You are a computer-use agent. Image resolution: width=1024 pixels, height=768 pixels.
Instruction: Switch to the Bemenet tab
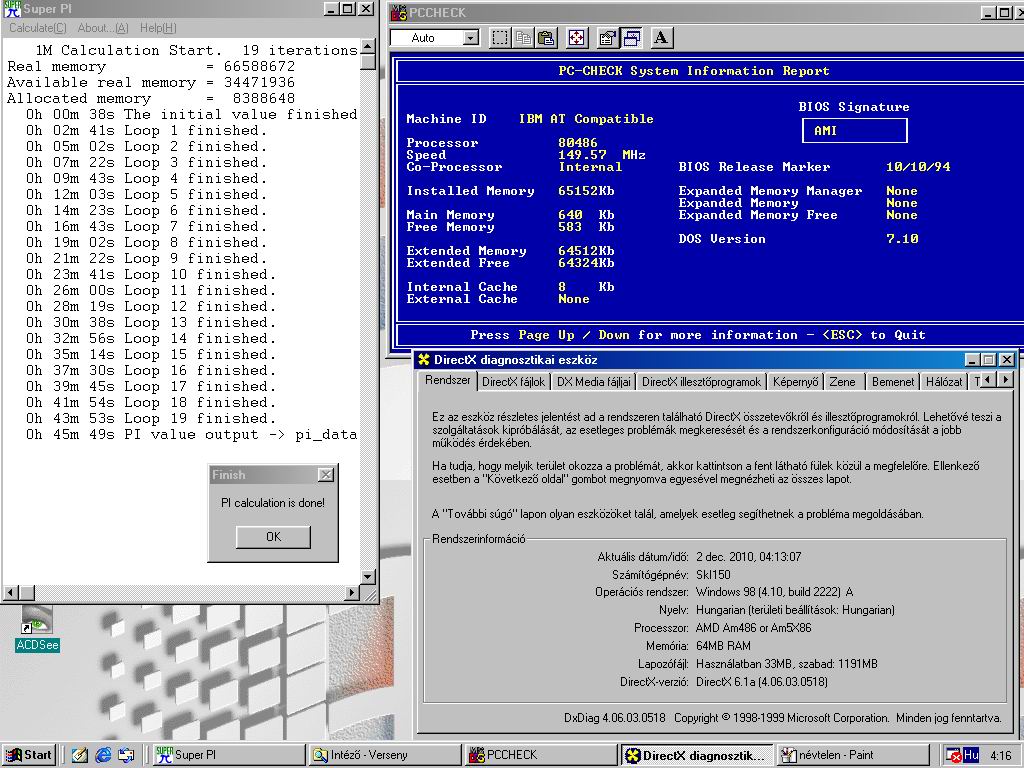[x=893, y=382]
